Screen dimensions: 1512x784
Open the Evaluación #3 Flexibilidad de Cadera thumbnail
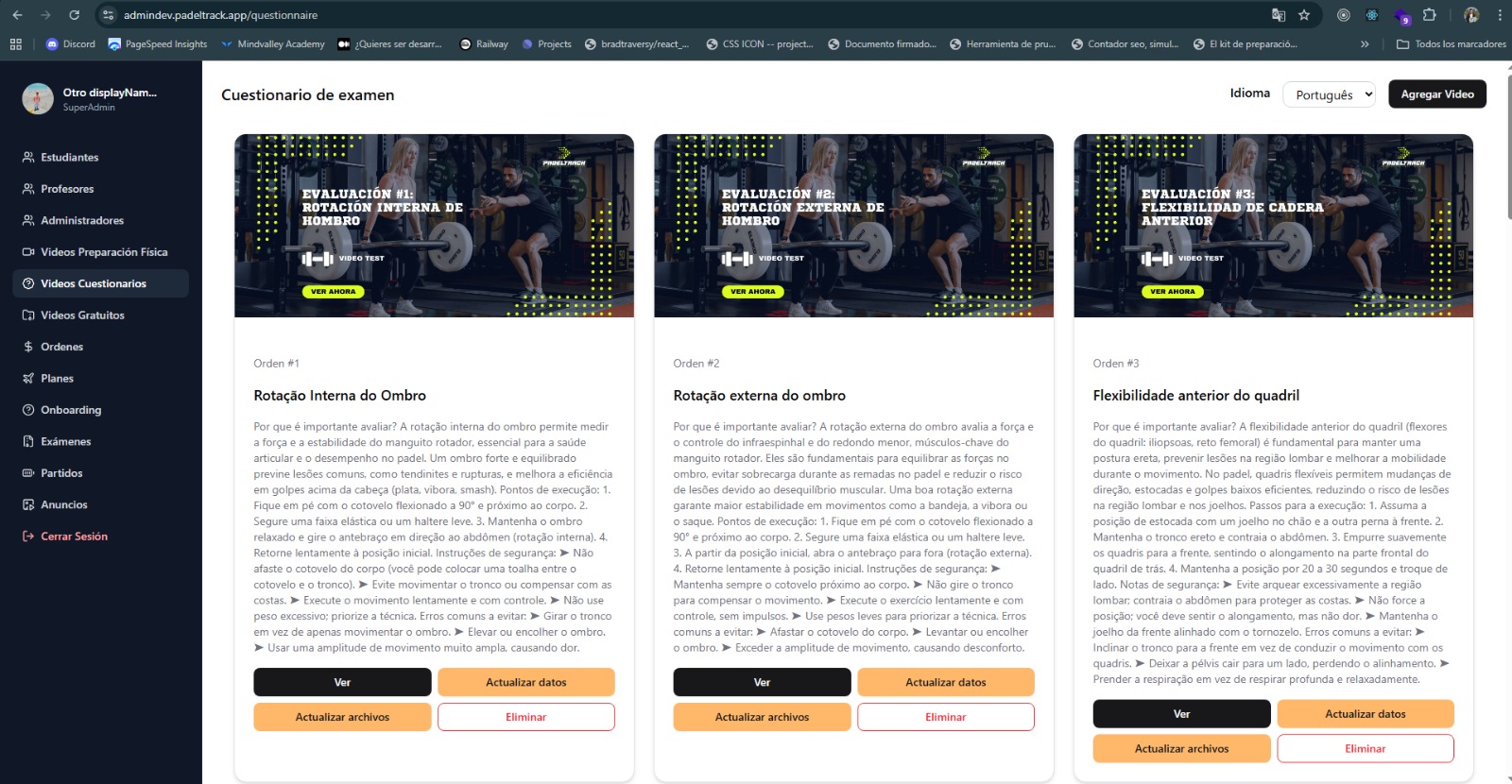click(x=1273, y=226)
